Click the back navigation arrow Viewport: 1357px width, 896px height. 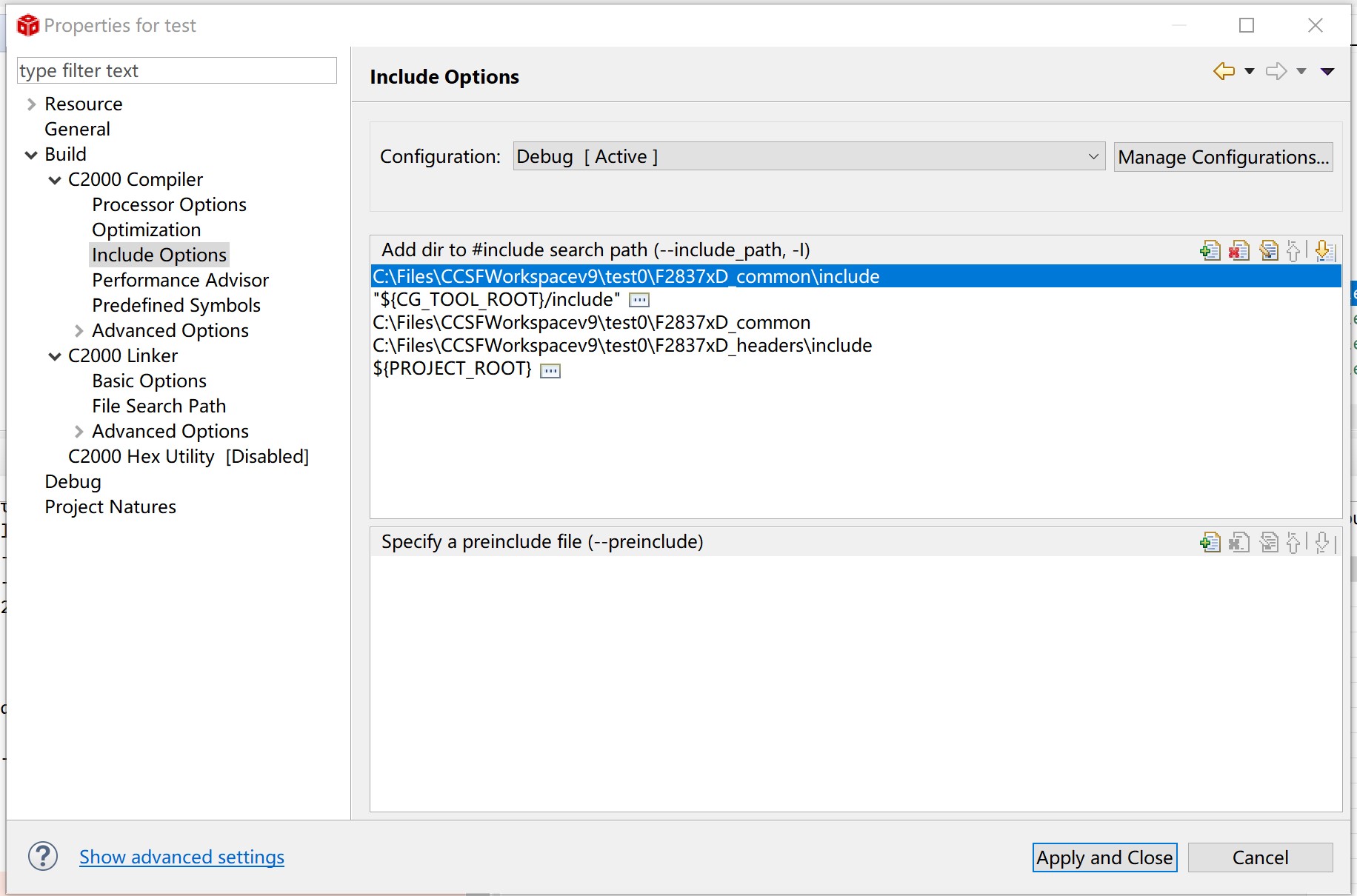click(1224, 71)
